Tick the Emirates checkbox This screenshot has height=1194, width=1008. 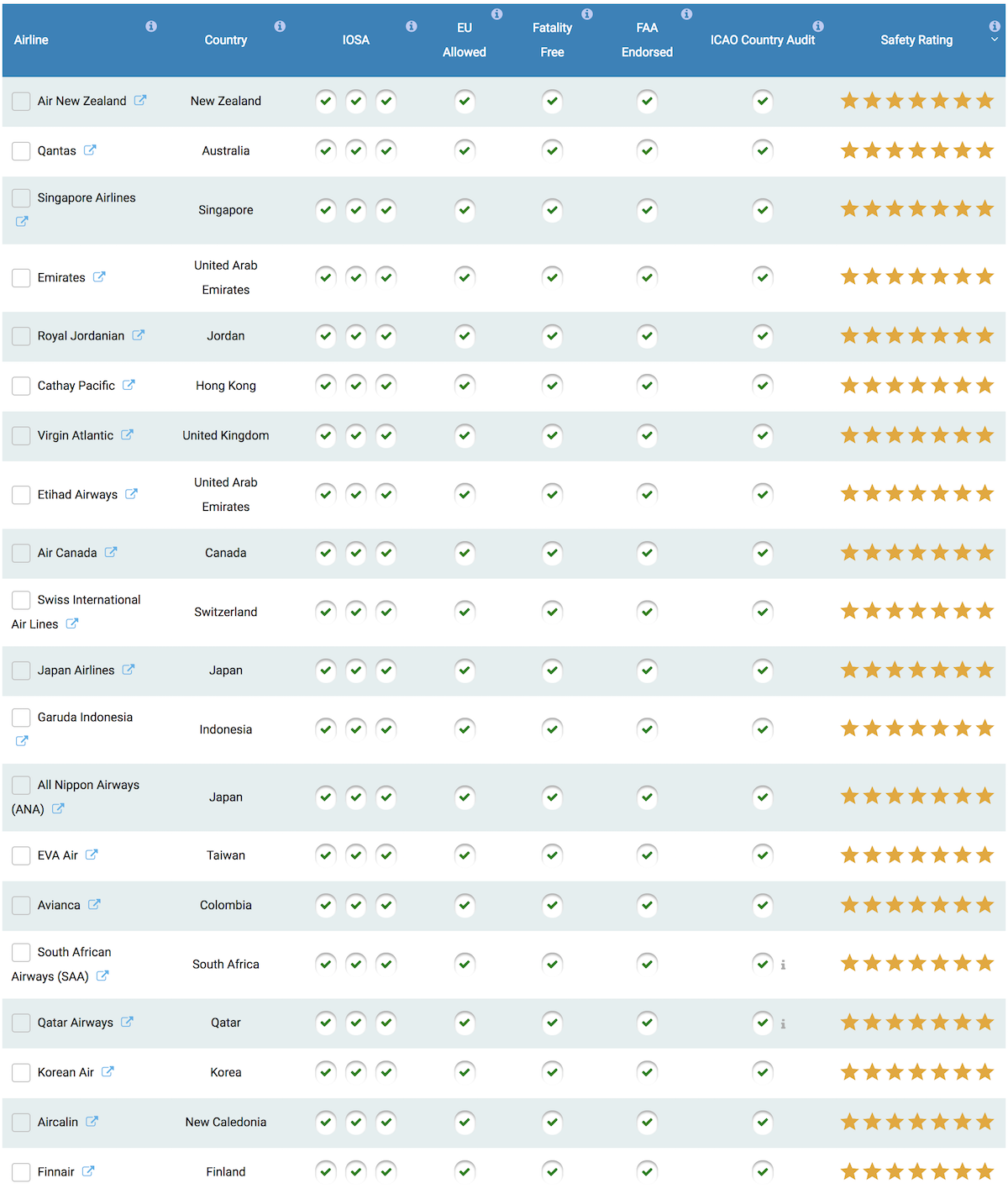tap(21, 277)
